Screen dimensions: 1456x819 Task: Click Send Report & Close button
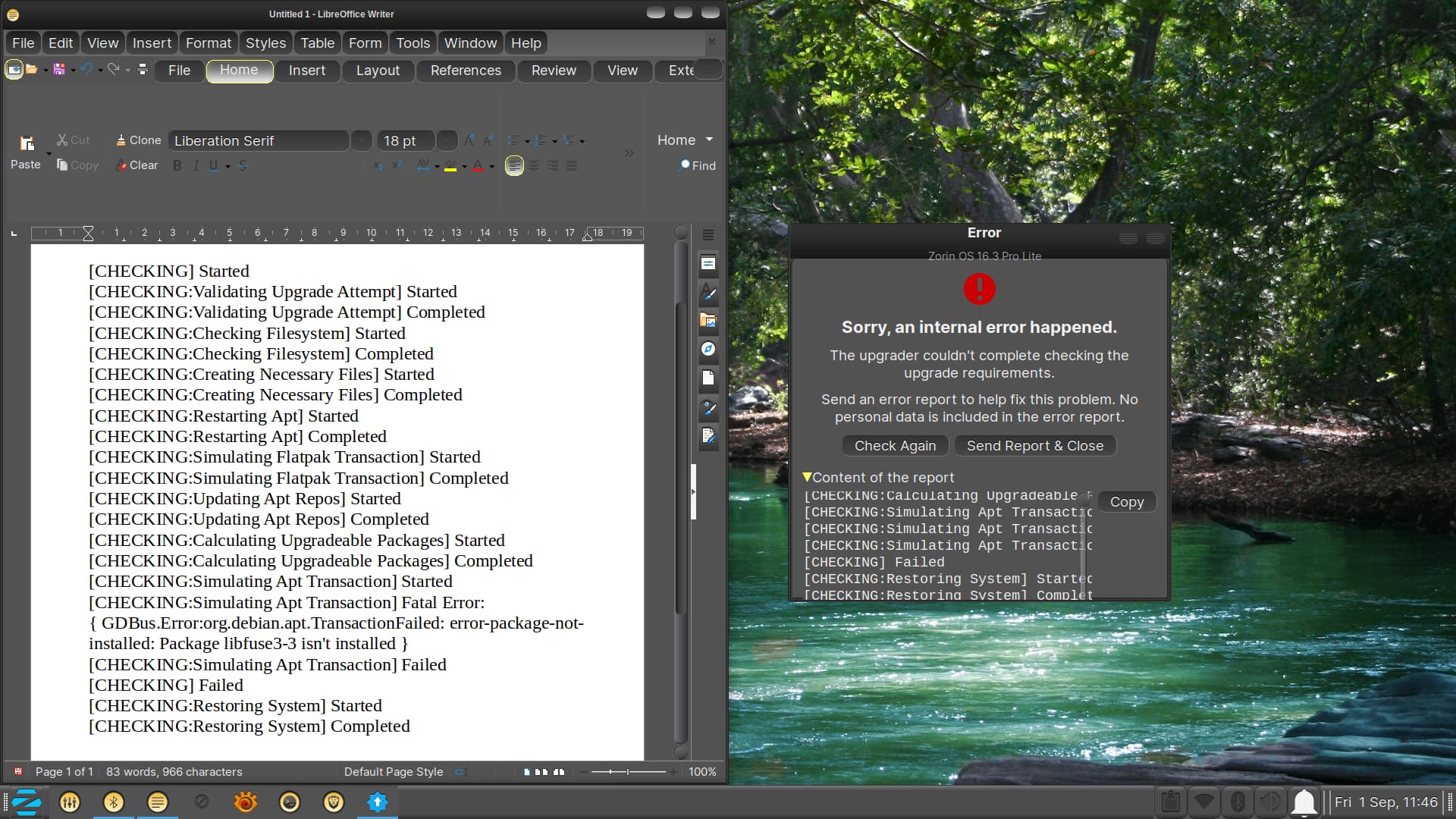click(x=1035, y=446)
